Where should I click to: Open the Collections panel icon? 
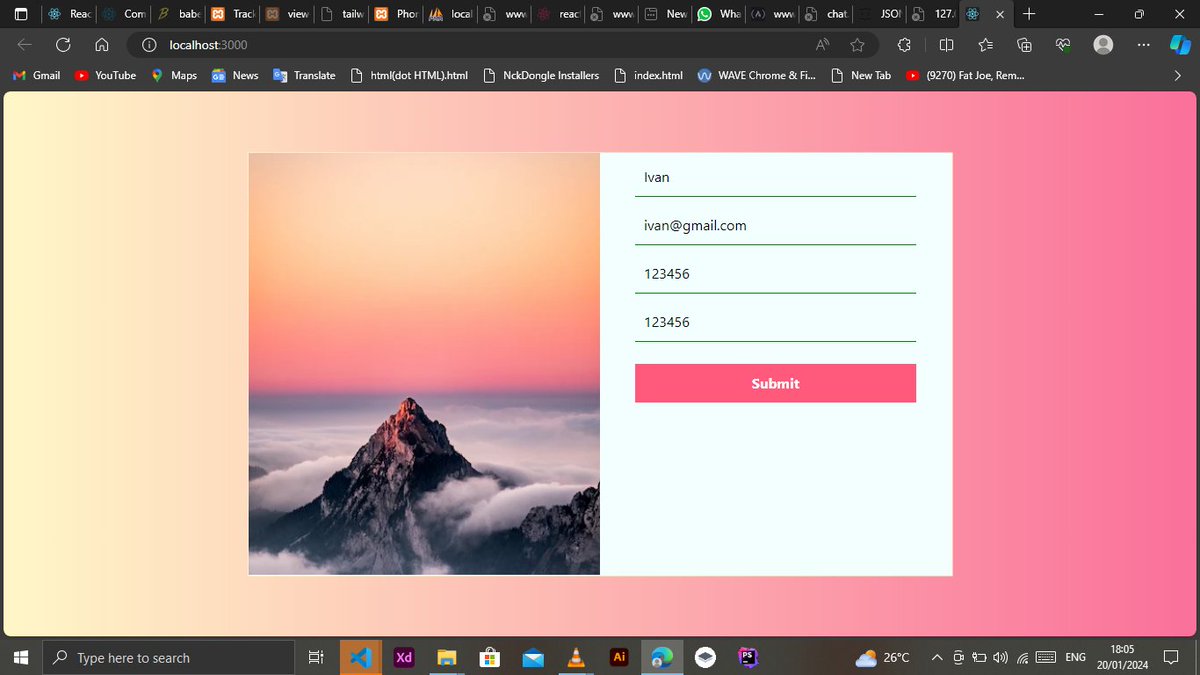[1023, 44]
